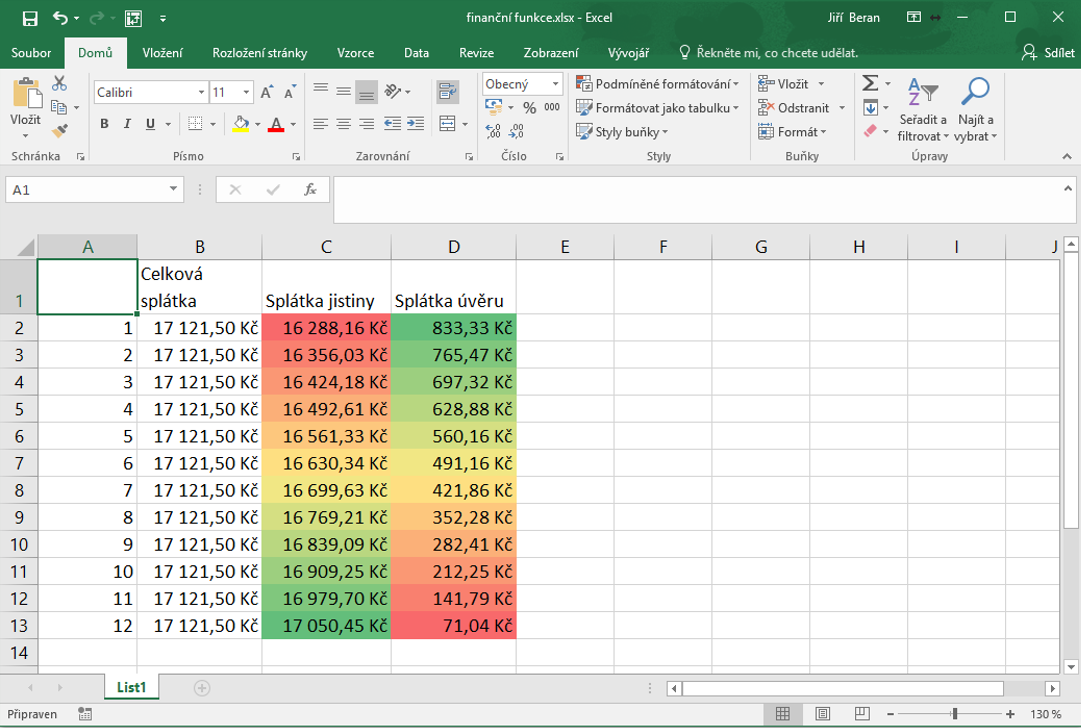Click the Sdílet share button
1081x728 pixels.
[1049, 52]
